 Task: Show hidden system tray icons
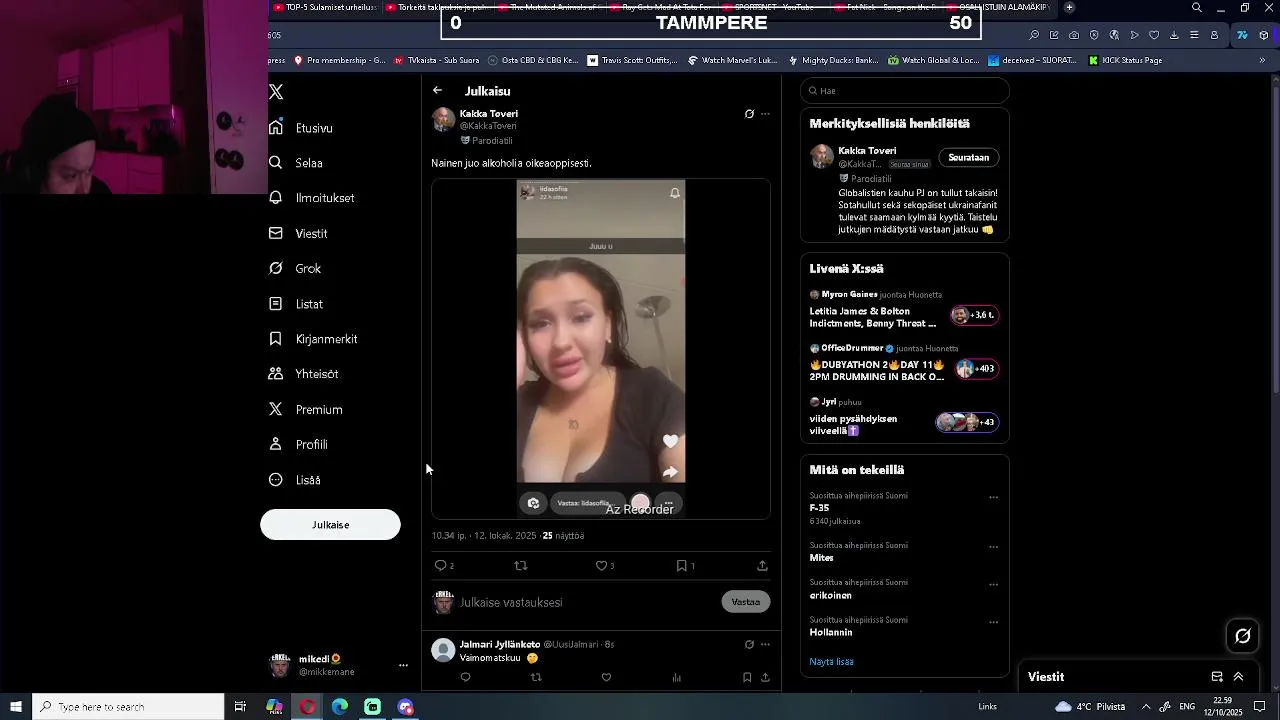click(x=1146, y=707)
